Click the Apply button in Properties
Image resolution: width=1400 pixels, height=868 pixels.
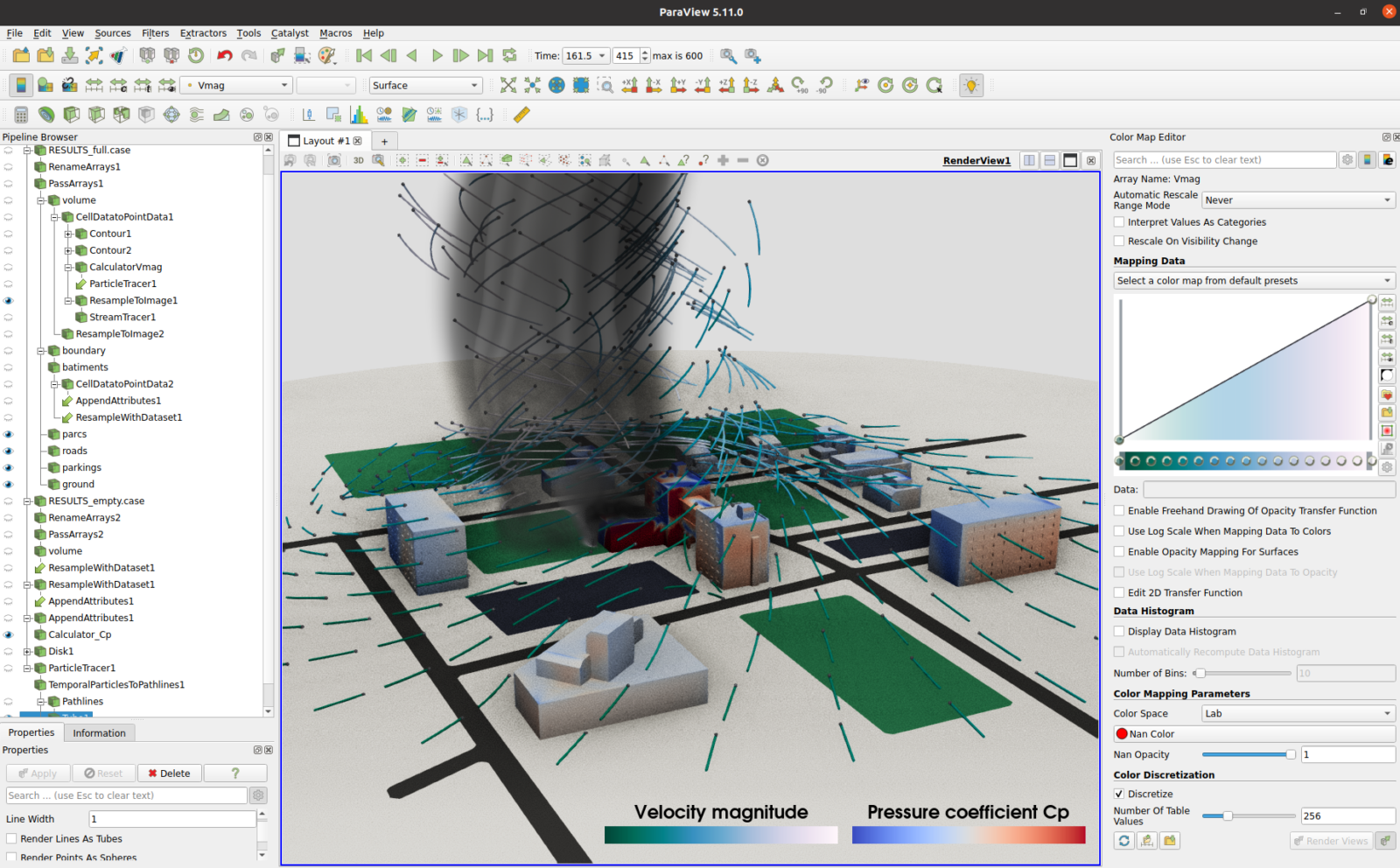point(38,773)
